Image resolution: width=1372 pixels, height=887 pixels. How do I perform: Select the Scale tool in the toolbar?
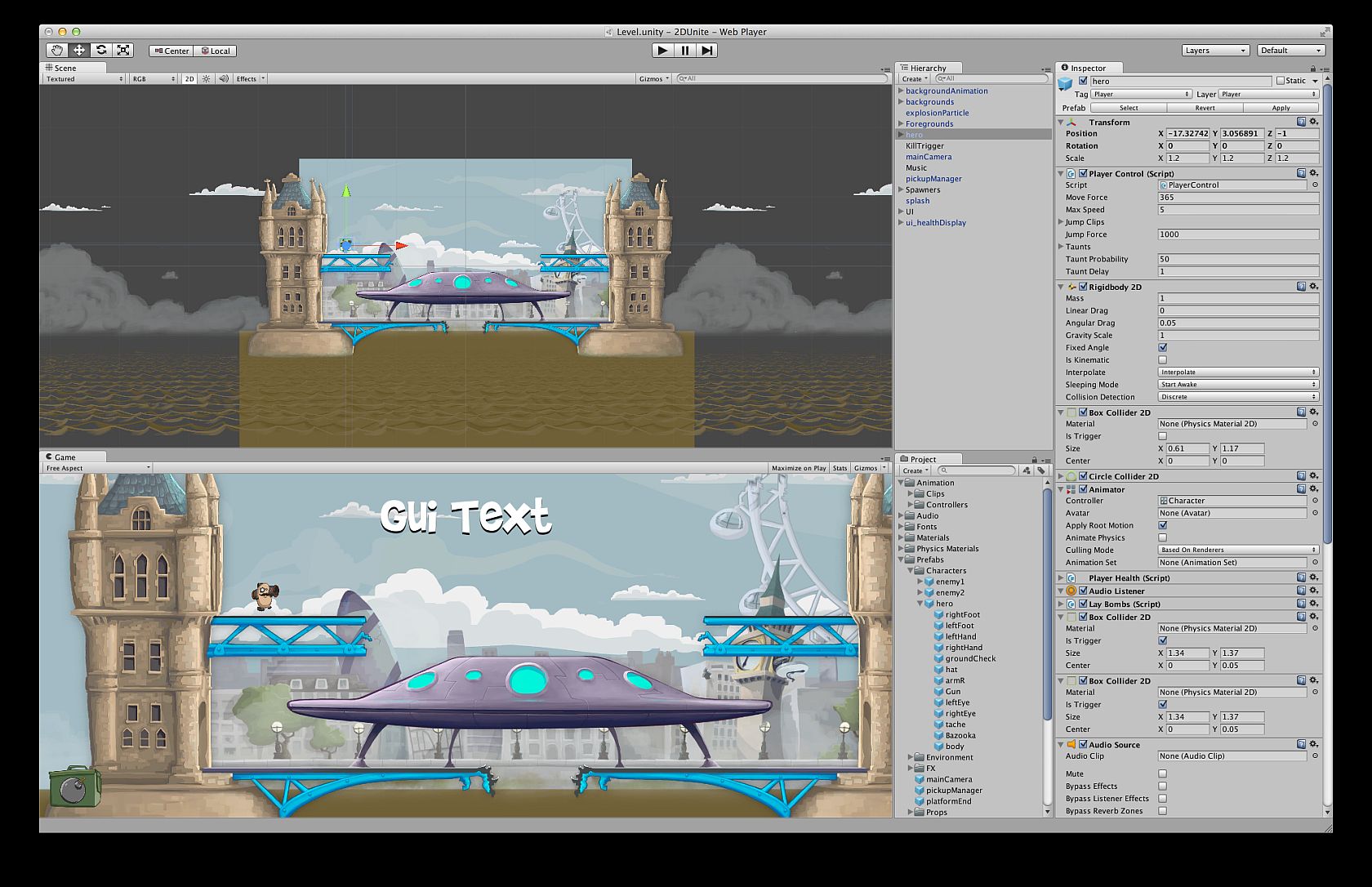123,51
